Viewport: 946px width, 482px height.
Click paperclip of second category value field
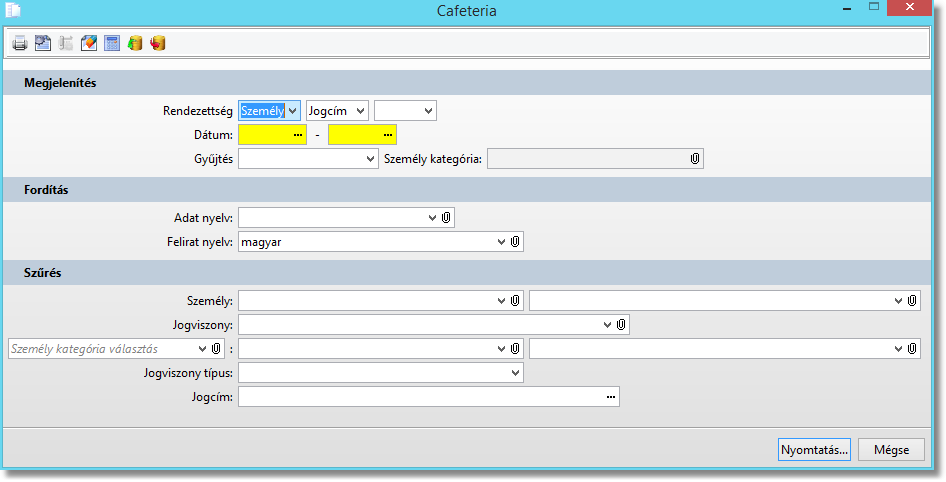tap(912, 349)
